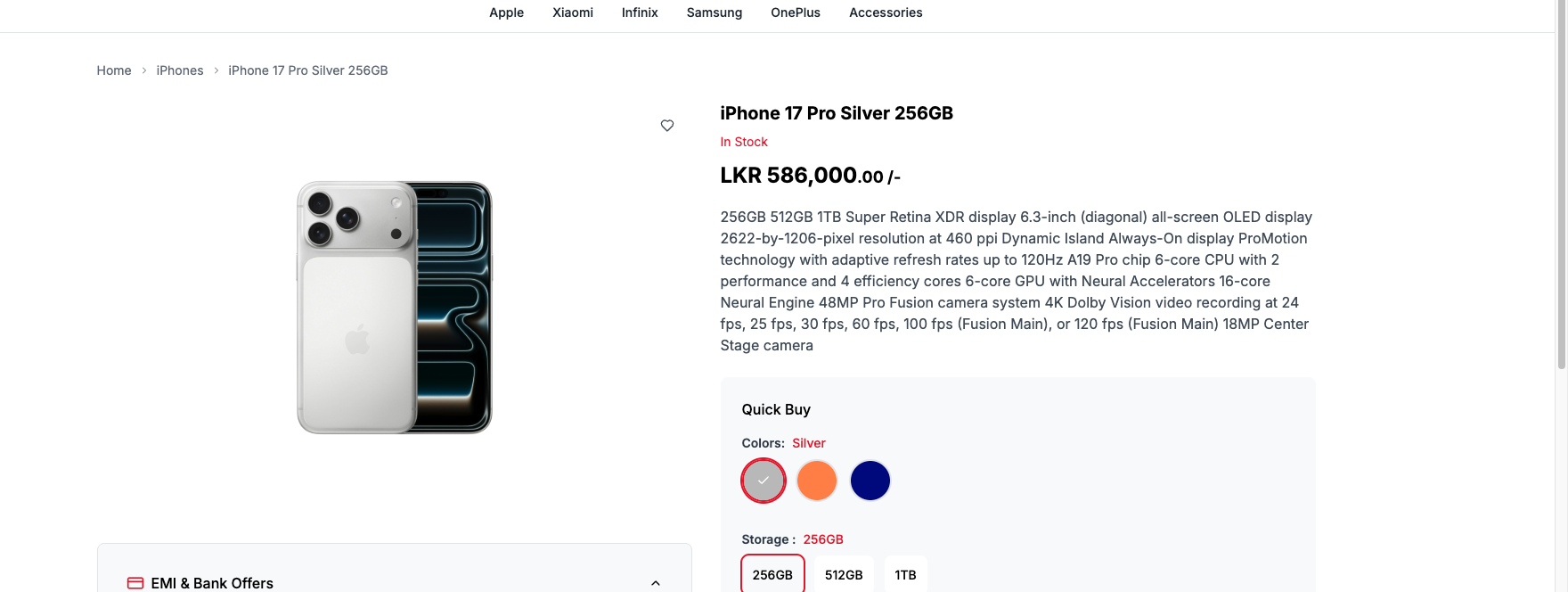Image resolution: width=1568 pixels, height=592 pixels.
Task: Select the Silver color swatch
Action: [x=764, y=481]
